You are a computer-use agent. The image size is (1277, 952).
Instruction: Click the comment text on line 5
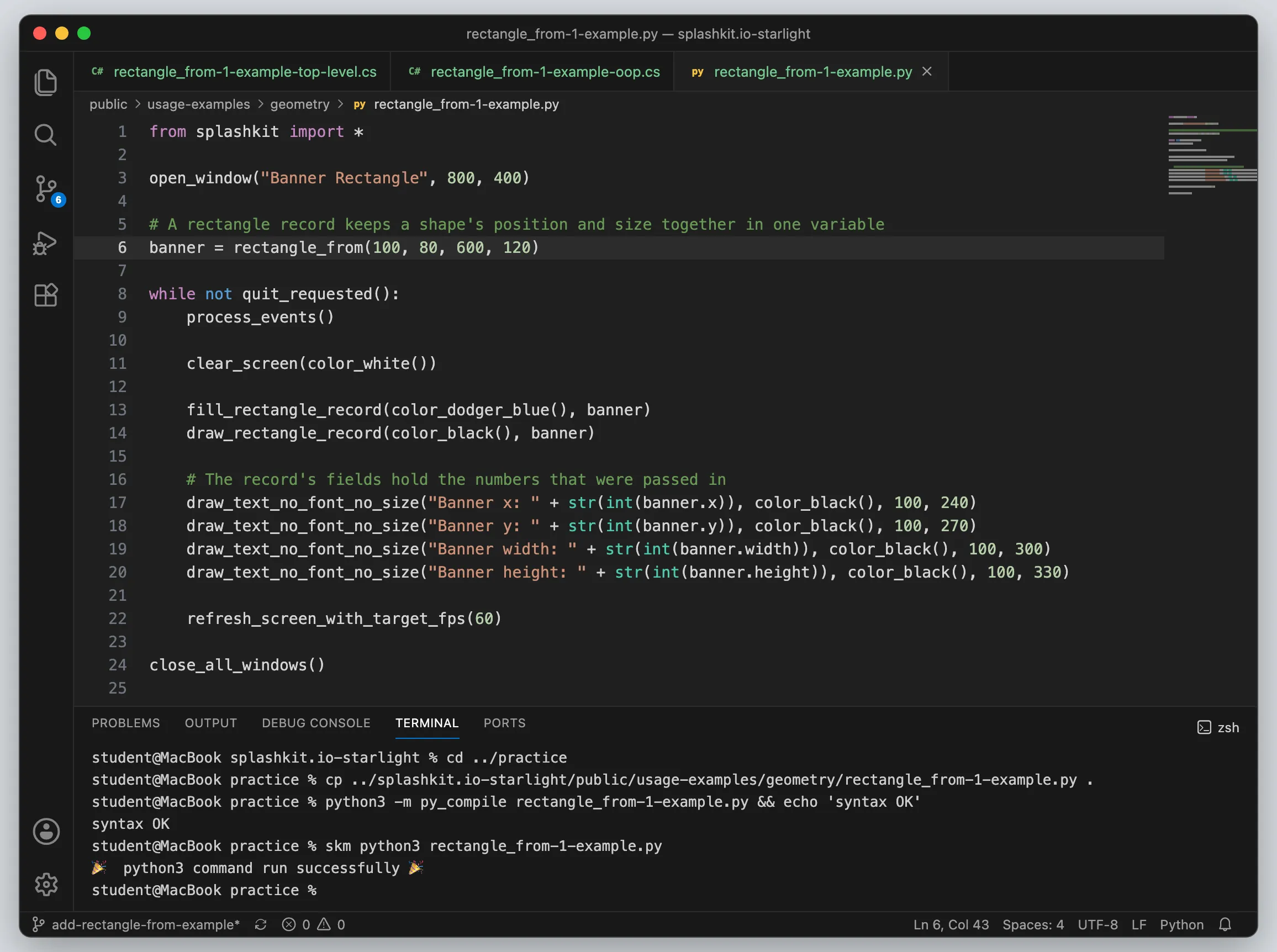click(x=516, y=224)
